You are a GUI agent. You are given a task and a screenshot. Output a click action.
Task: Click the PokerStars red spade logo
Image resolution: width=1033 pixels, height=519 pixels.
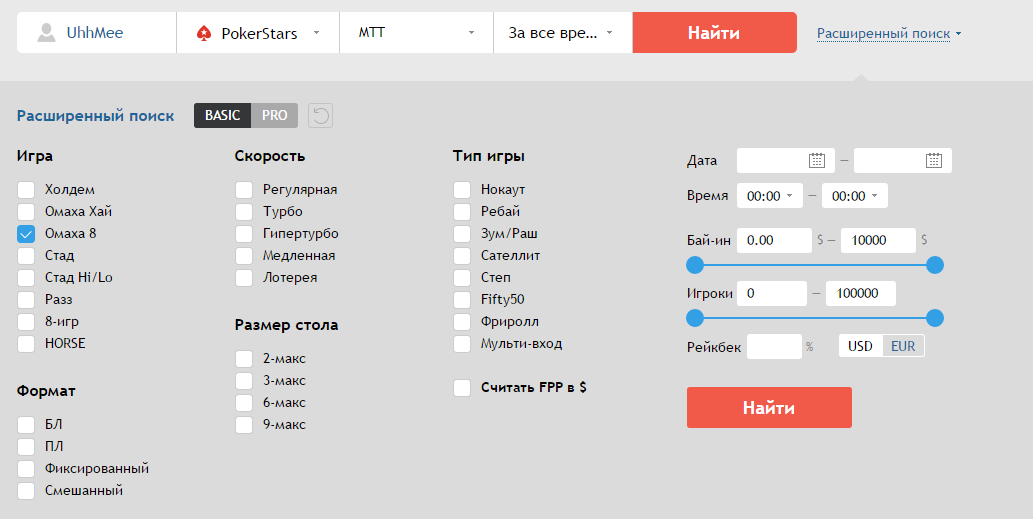click(x=203, y=33)
